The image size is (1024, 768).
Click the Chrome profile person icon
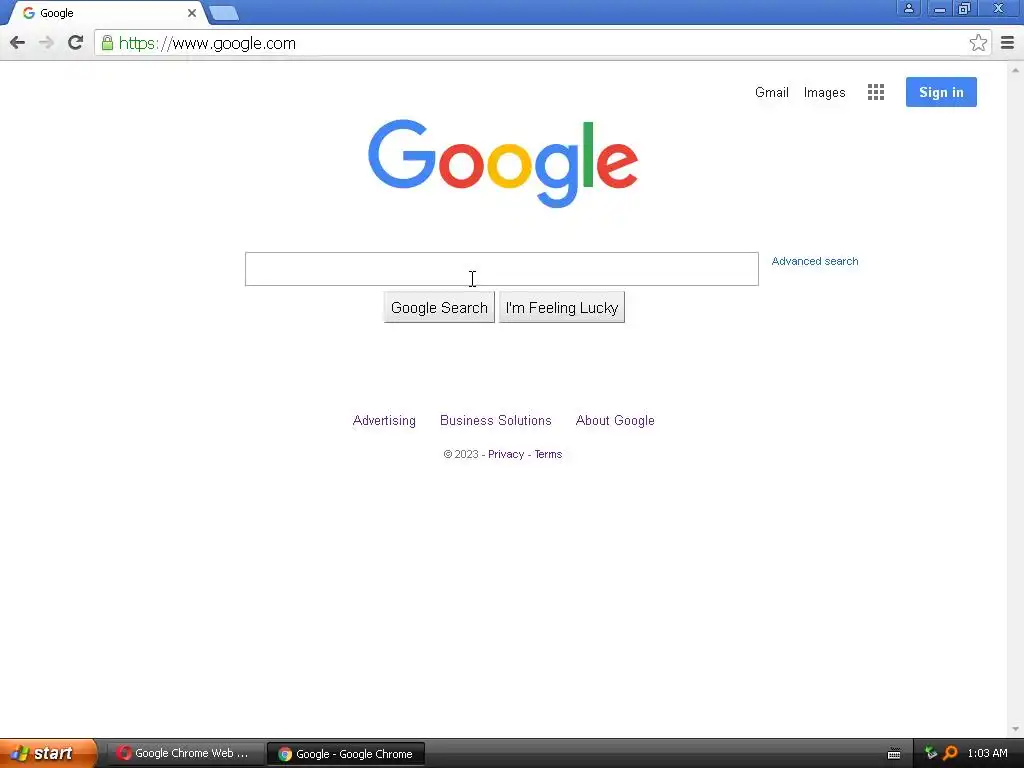(908, 8)
